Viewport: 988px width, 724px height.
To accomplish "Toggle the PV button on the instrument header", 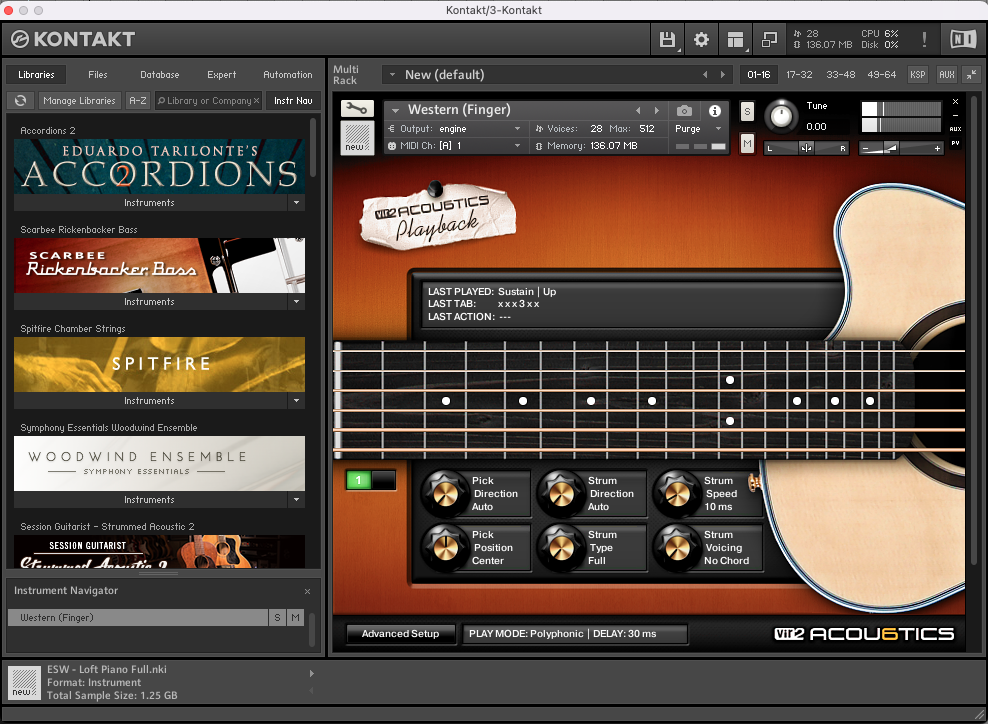I will point(955,143).
